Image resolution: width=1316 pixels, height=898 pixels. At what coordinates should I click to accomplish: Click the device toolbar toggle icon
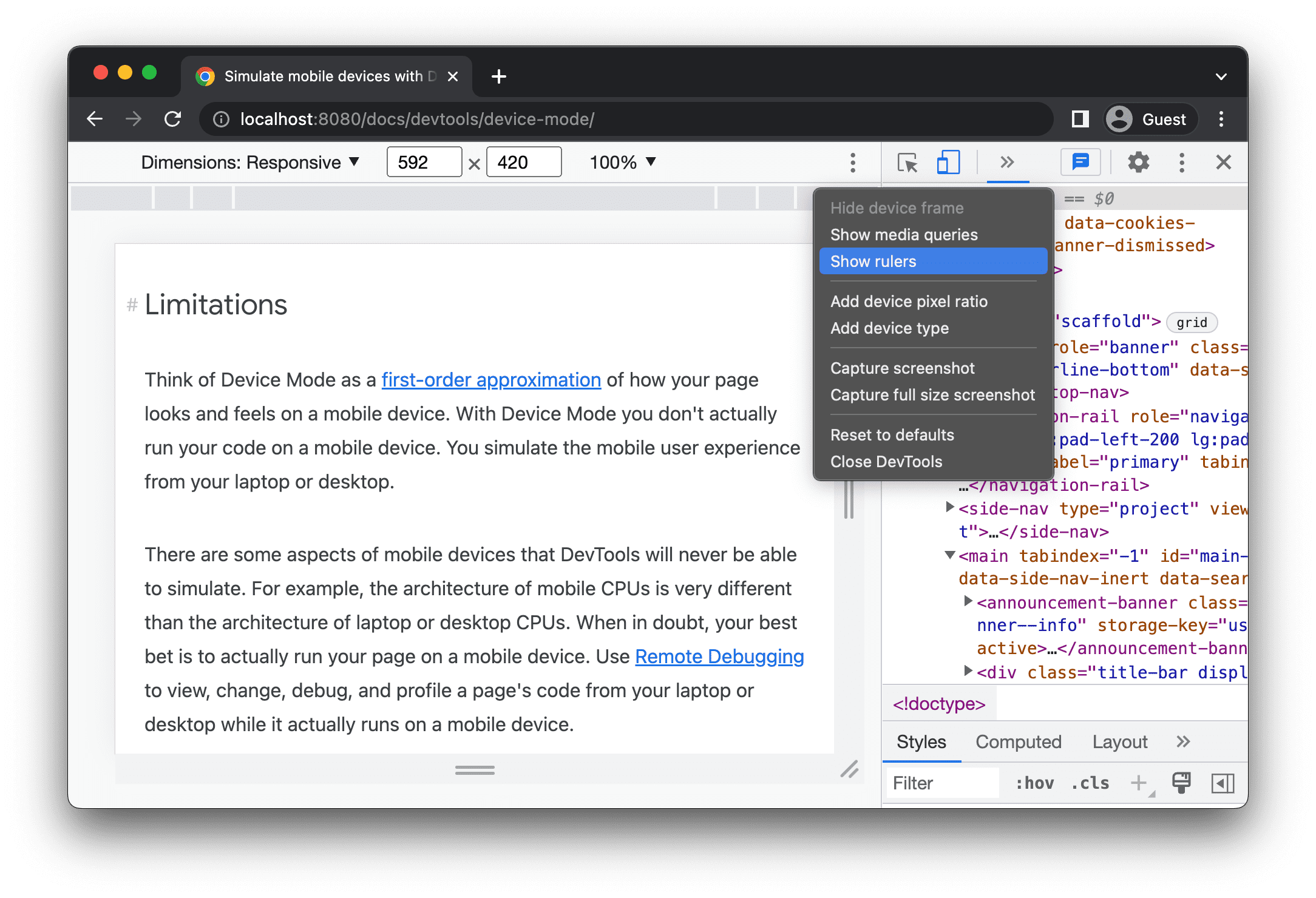coord(947,161)
